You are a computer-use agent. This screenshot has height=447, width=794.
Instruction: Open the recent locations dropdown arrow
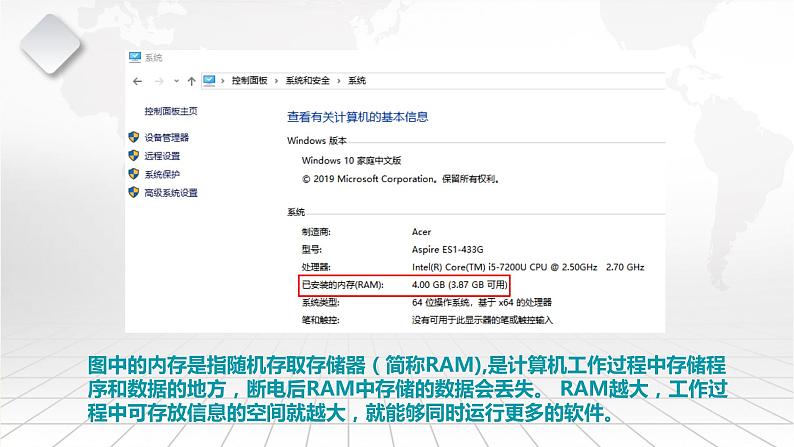(x=176, y=81)
